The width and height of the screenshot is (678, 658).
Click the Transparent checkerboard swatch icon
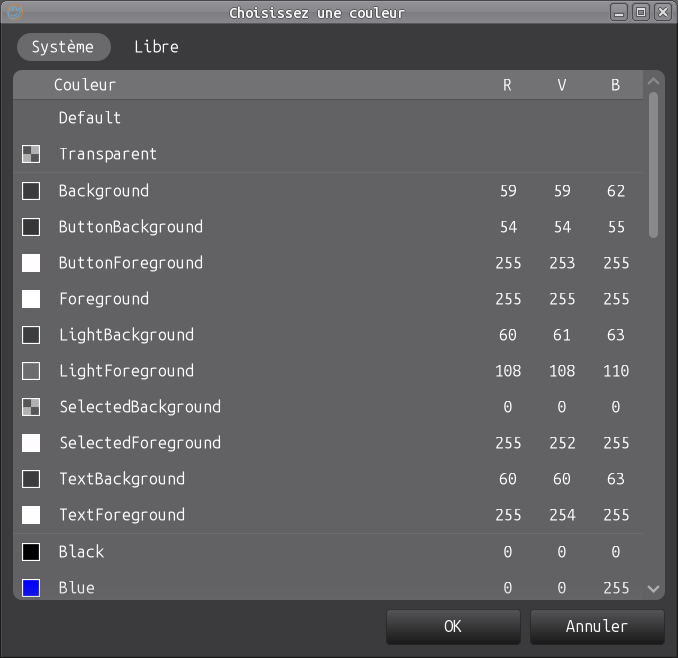click(31, 155)
